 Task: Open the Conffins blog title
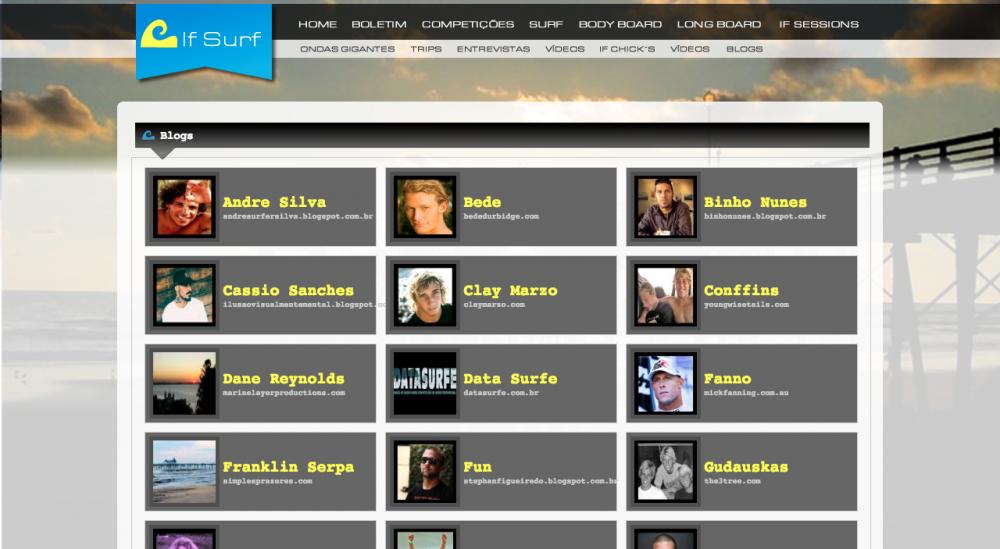741,290
